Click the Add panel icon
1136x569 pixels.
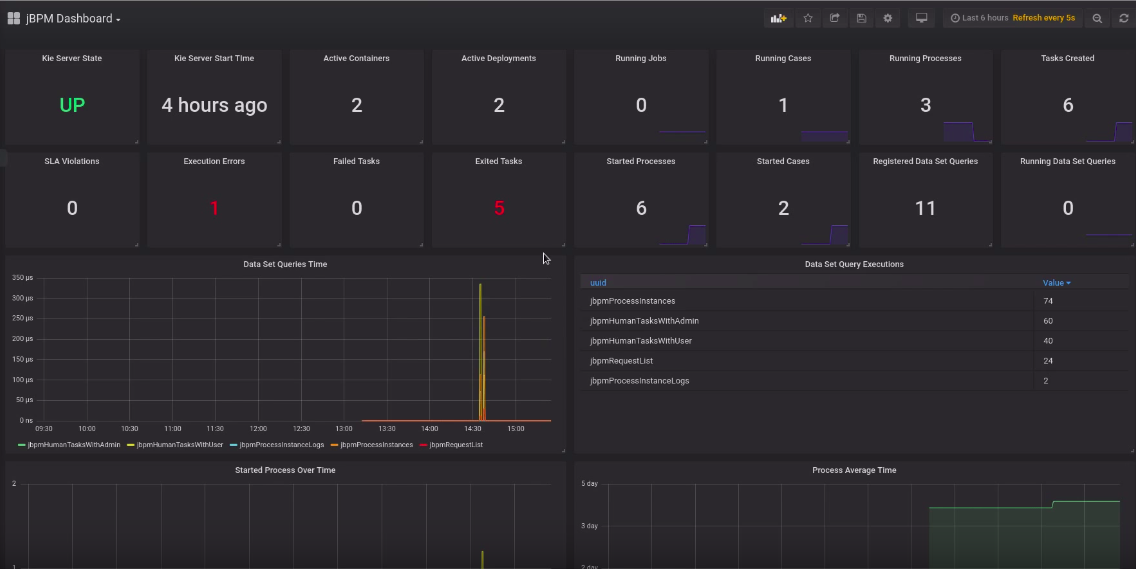point(777,18)
